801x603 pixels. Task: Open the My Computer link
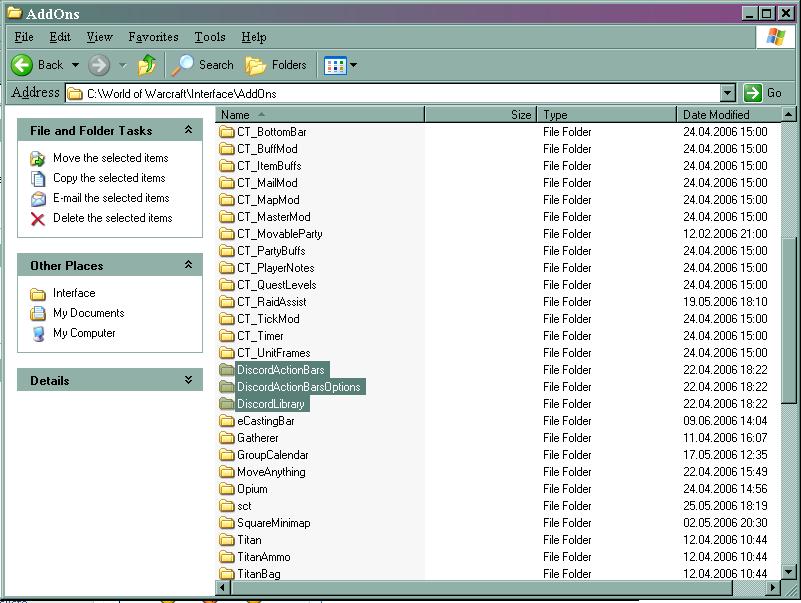[x=84, y=333]
